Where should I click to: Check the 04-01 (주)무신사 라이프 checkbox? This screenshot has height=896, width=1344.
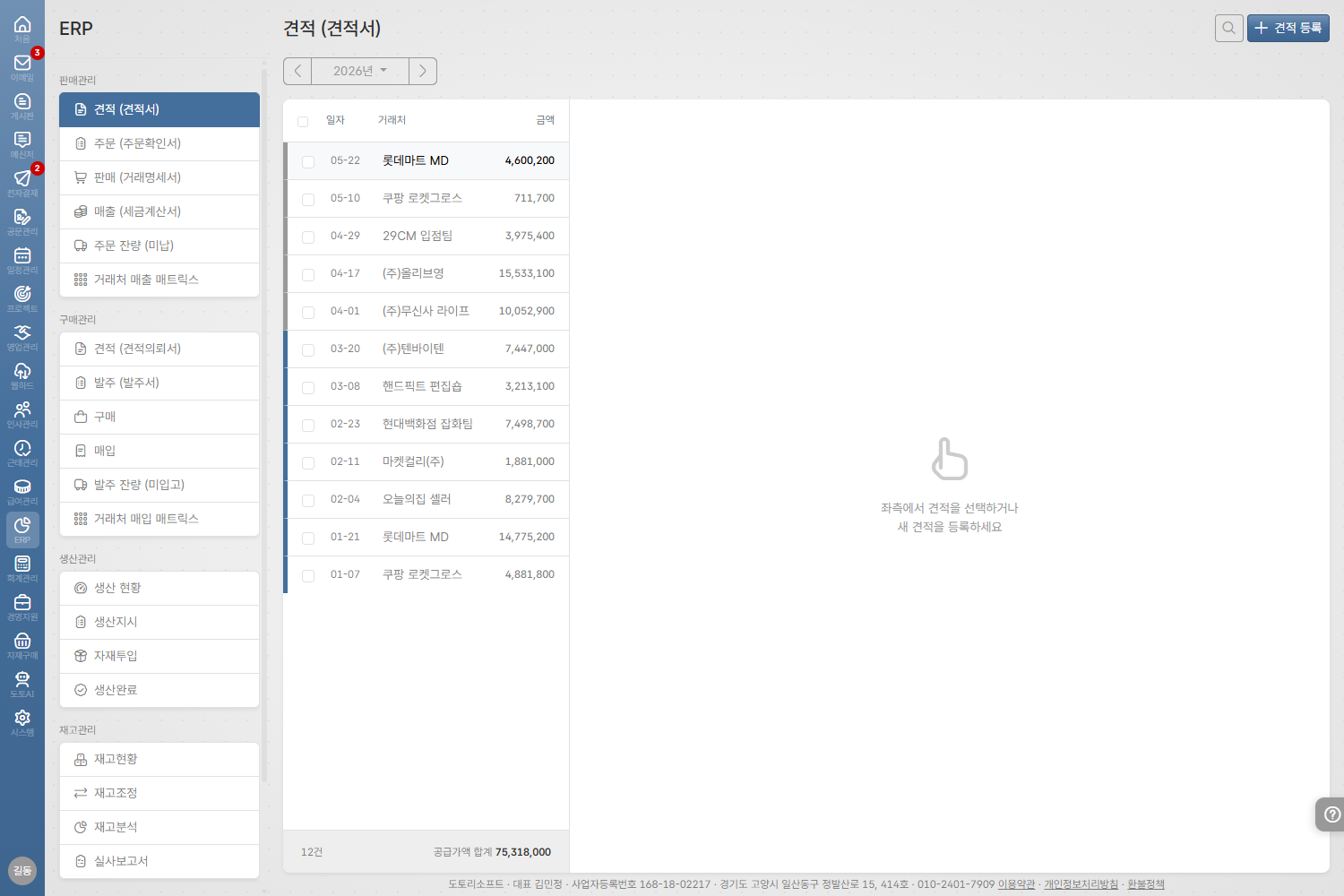[308, 312]
